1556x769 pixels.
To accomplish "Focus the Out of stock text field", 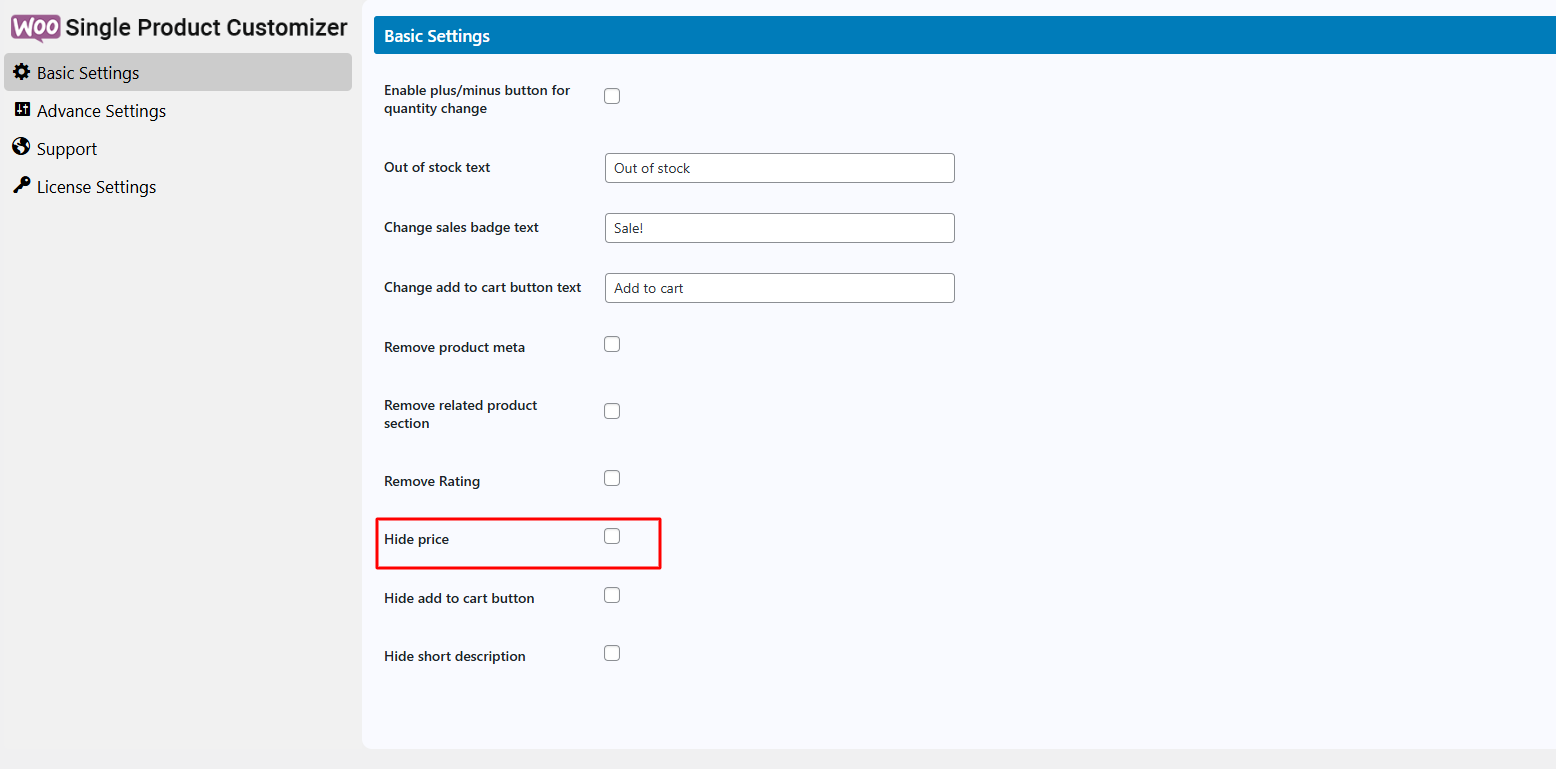I will click(779, 168).
